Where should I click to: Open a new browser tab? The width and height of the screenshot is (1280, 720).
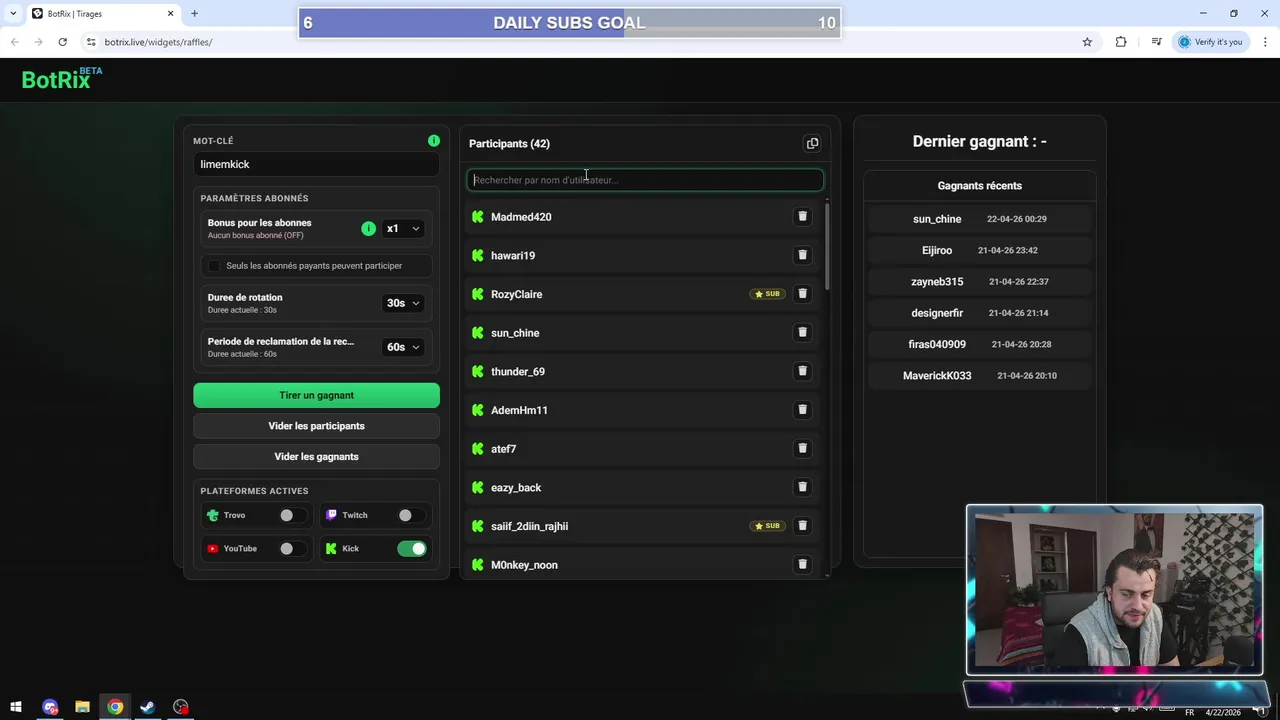point(194,14)
